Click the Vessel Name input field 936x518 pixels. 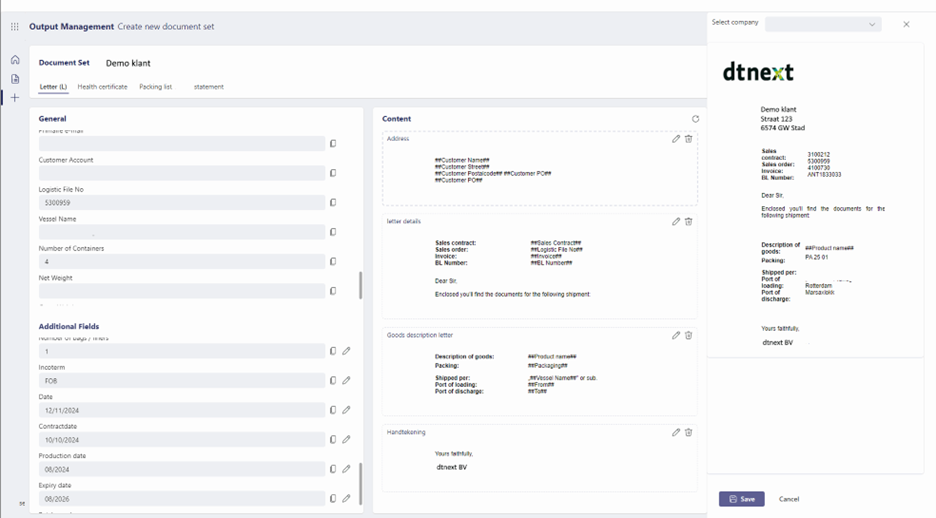182,232
